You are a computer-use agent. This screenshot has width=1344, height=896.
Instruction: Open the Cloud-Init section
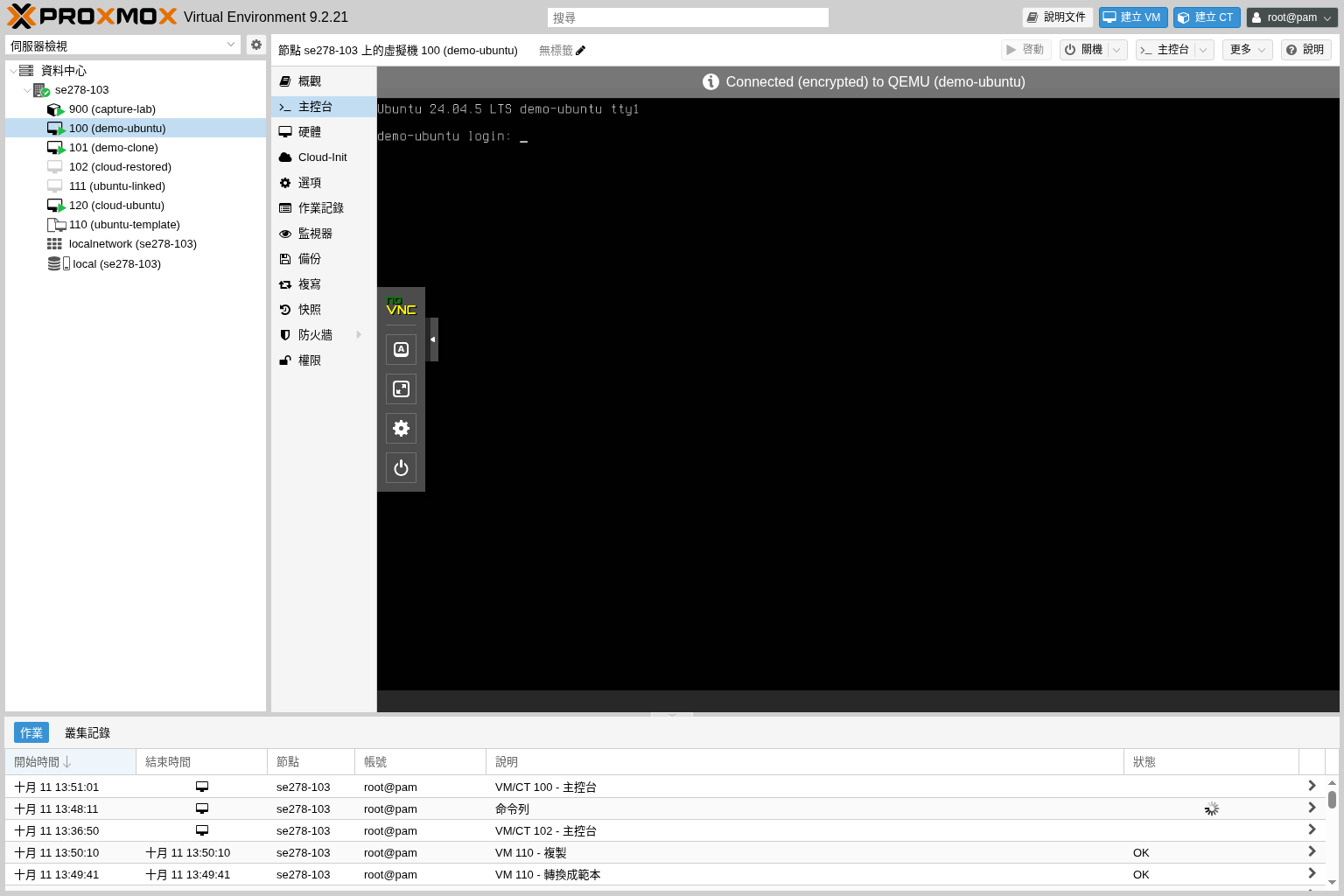click(x=324, y=157)
